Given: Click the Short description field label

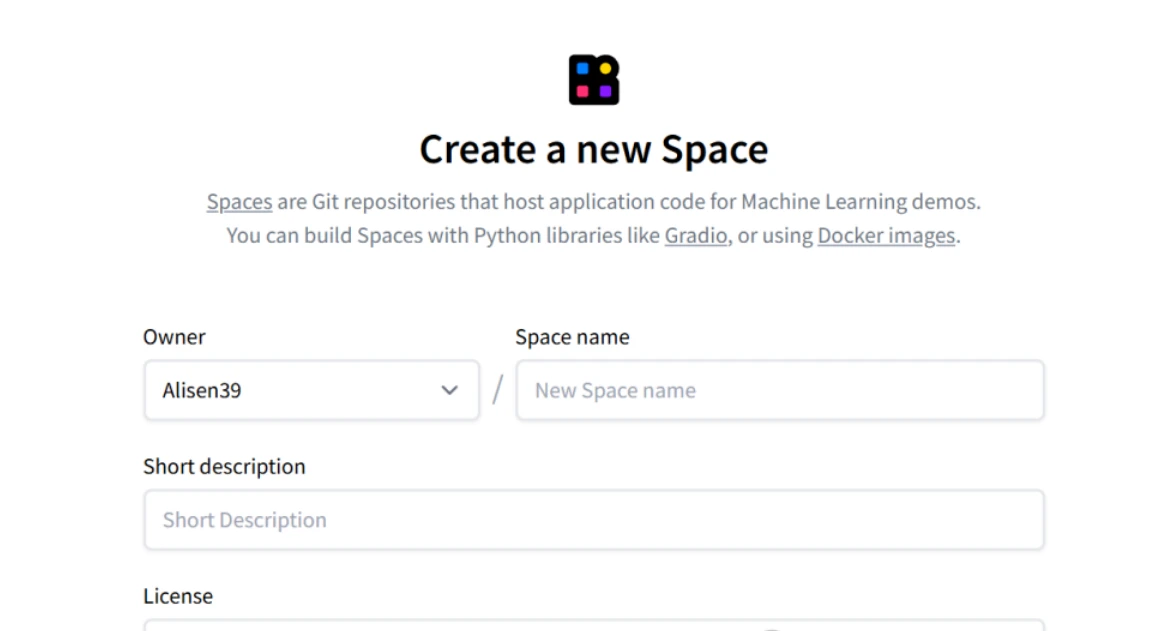Looking at the screenshot, I should click(x=224, y=467).
